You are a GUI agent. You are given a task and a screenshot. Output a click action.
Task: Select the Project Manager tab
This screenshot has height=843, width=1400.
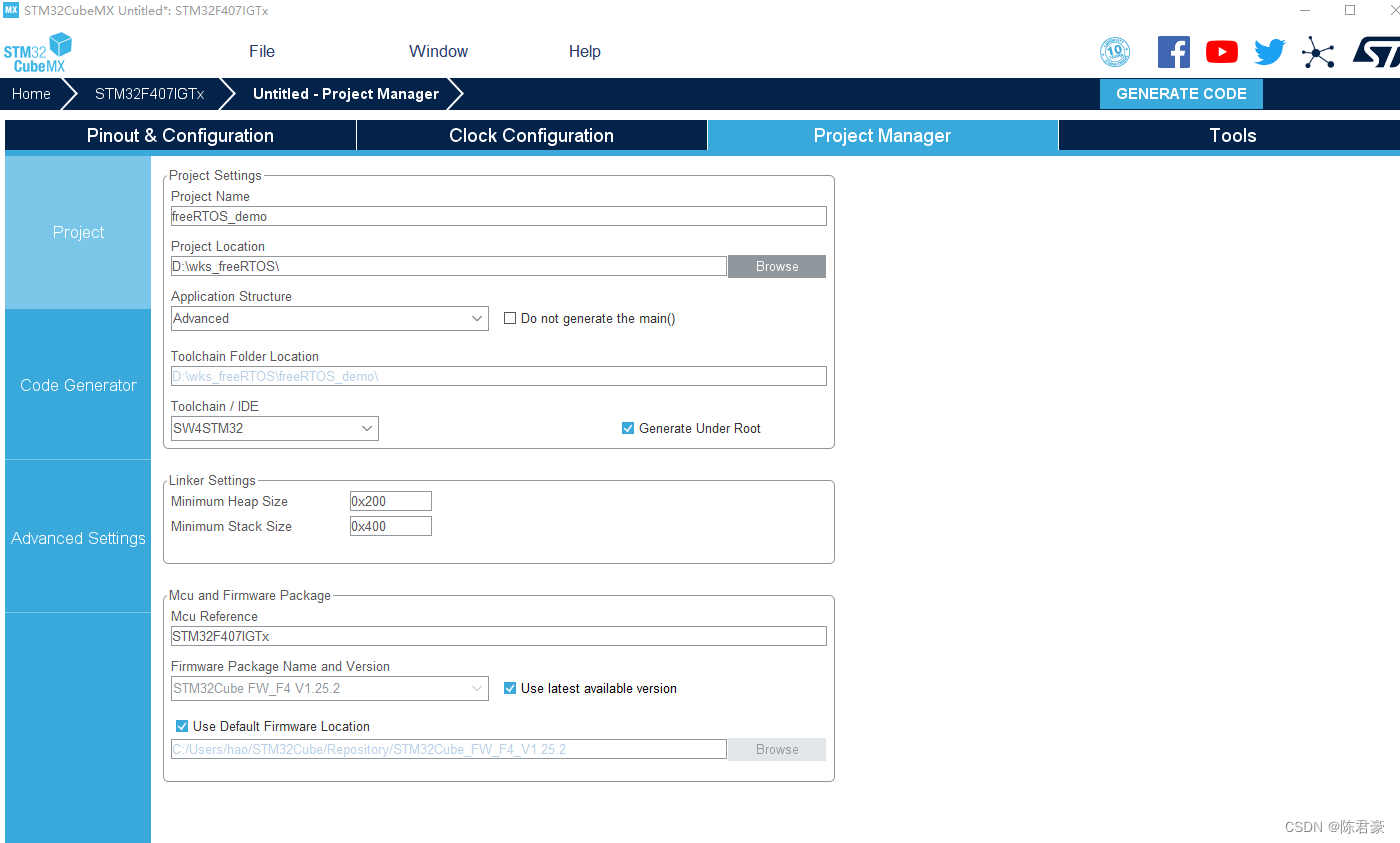[883, 136]
